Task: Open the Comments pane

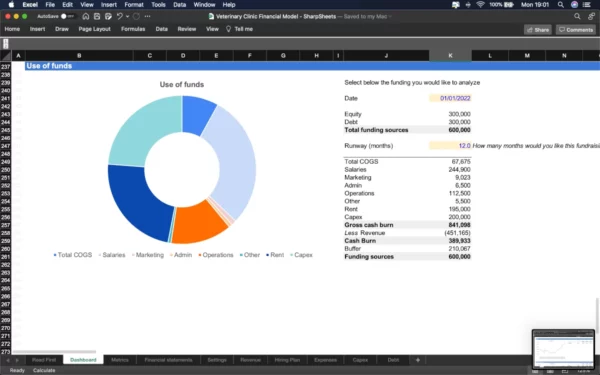Action: click(576, 29)
